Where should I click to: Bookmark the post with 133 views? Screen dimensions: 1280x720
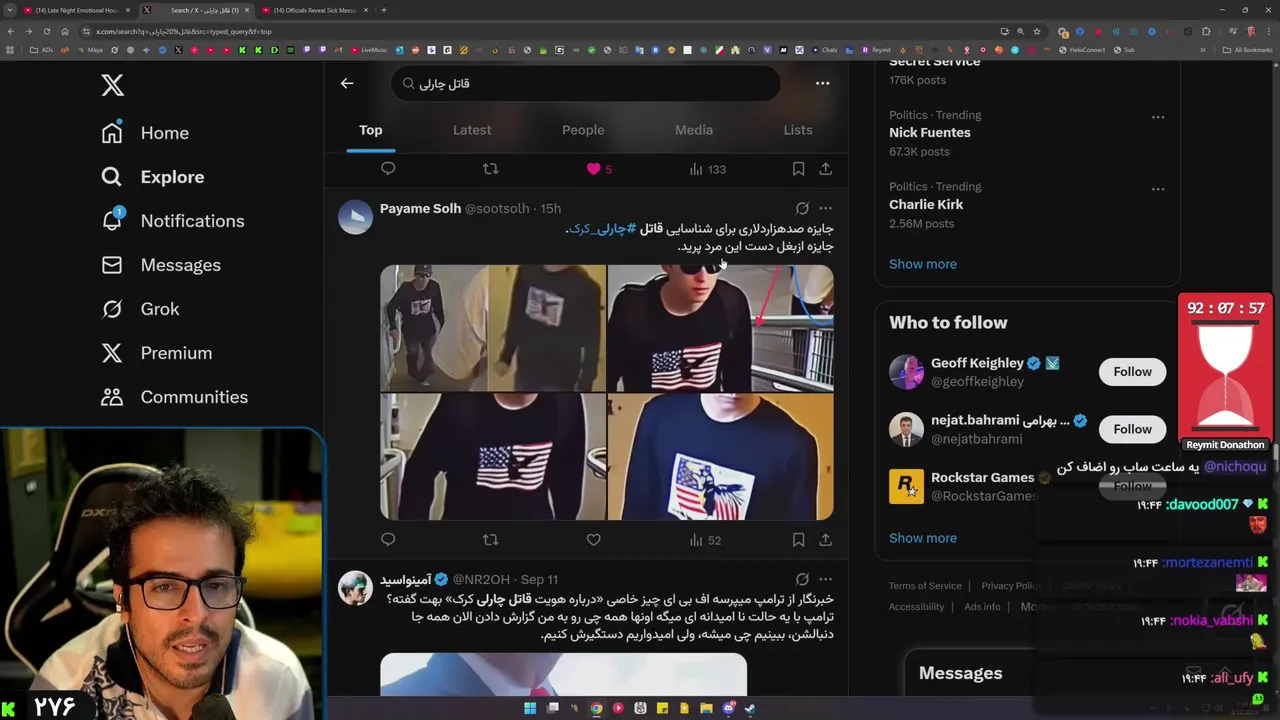798,169
